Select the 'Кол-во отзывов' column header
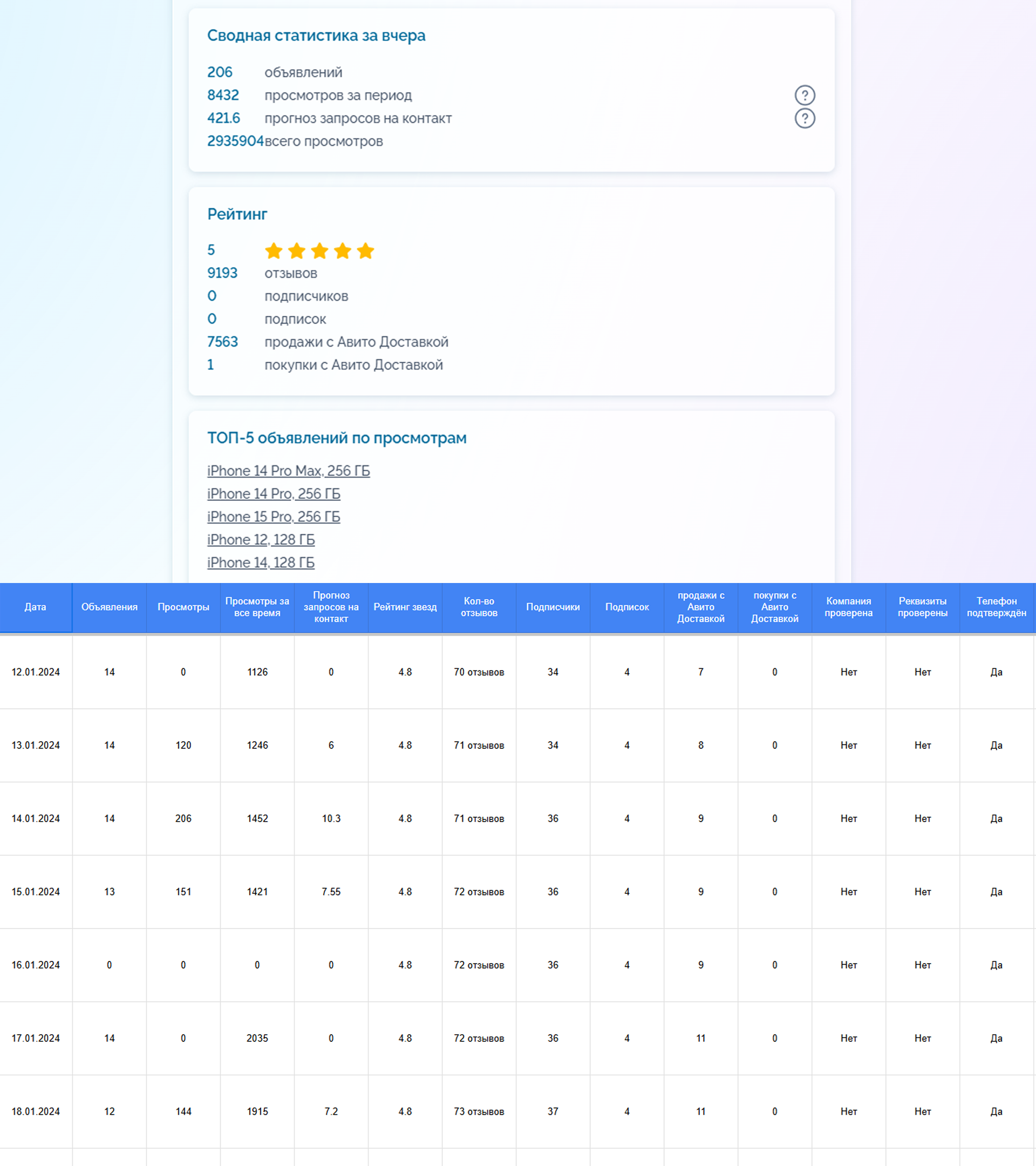Viewport: 1036px width, 1166px height. pos(479,607)
